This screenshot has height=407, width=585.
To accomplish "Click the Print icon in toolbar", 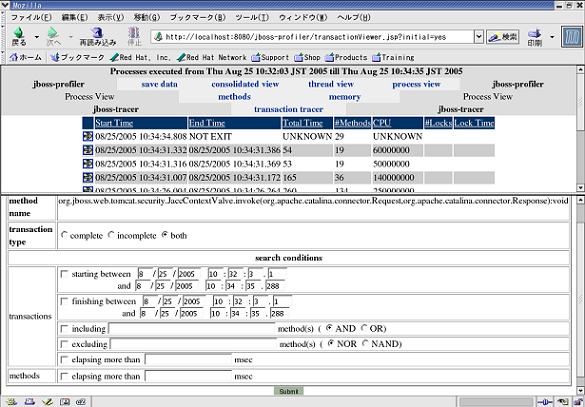I will click(534, 34).
